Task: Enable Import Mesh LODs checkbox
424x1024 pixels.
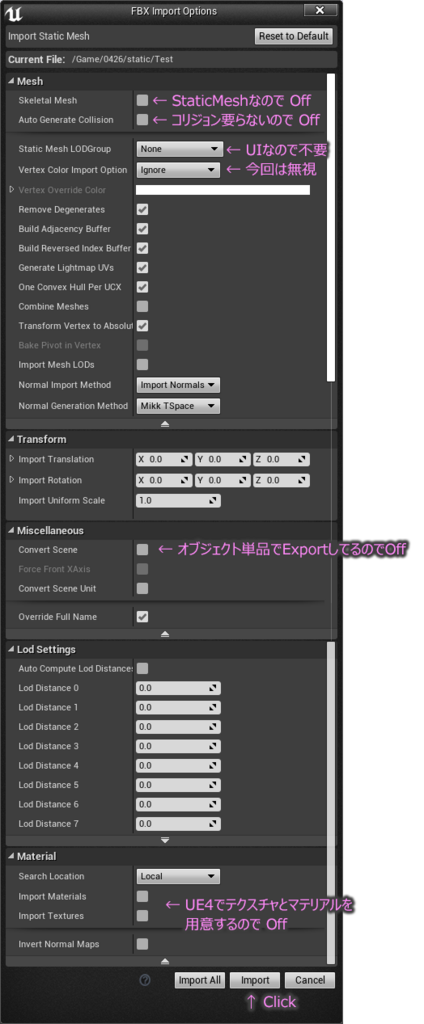Action: (x=142, y=364)
